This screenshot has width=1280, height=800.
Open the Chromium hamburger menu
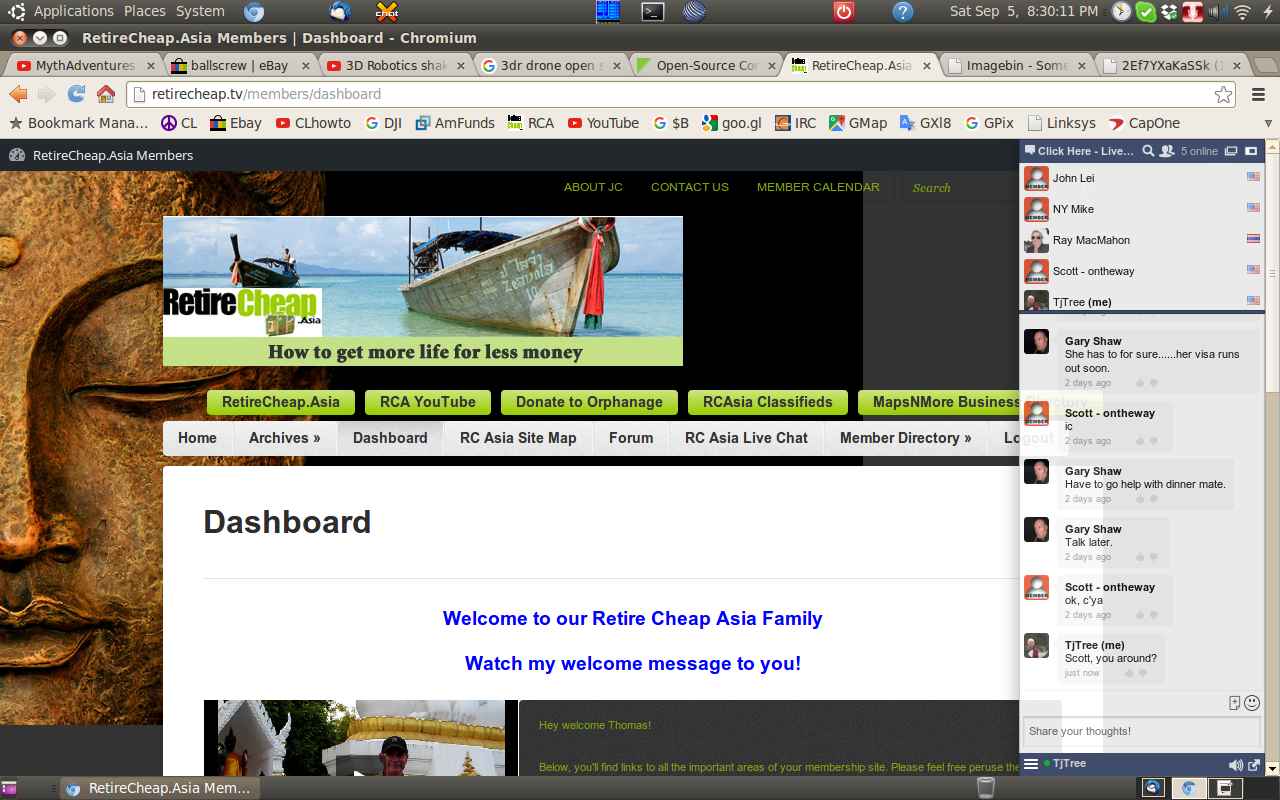click(x=1258, y=94)
